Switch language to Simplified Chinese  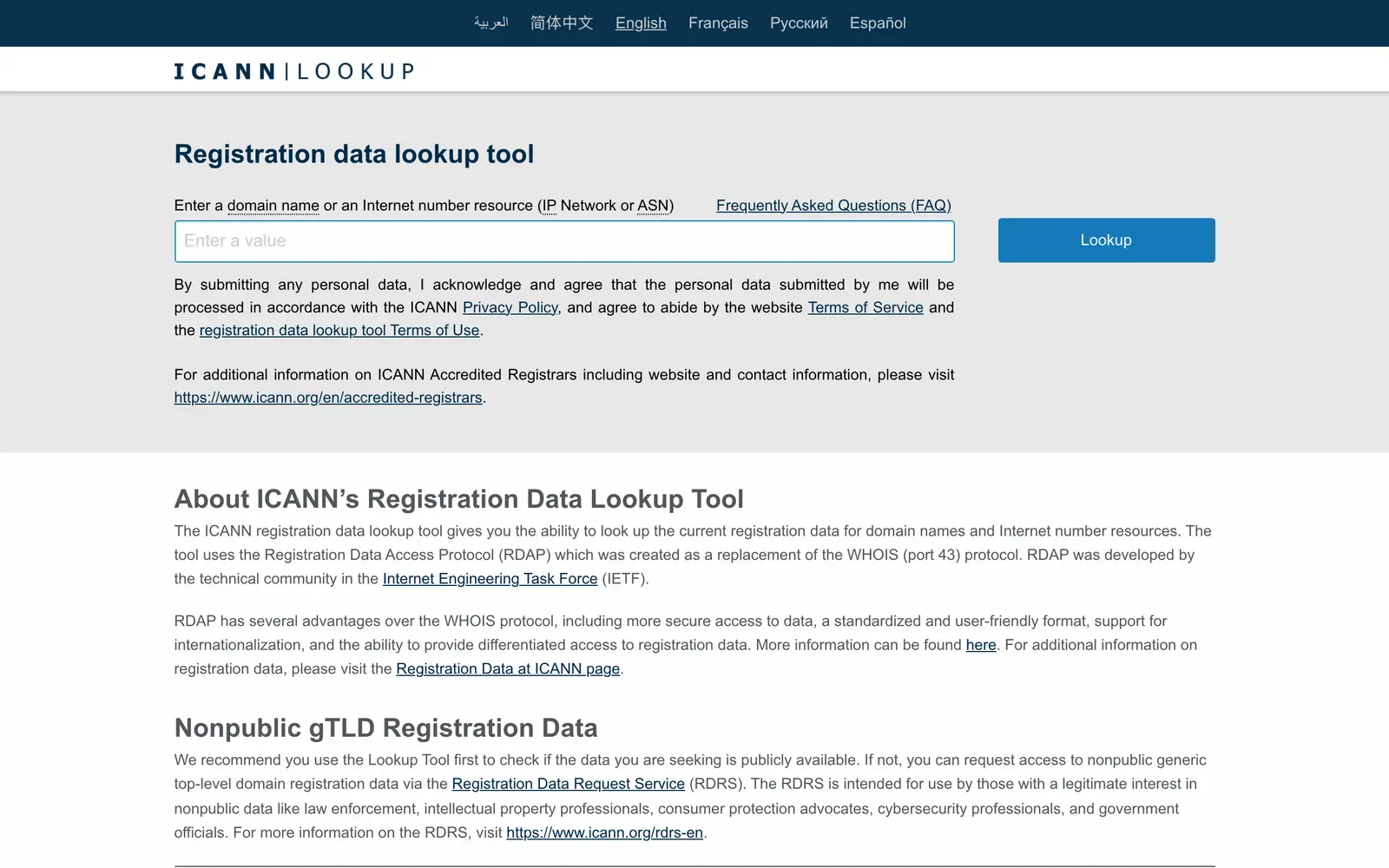click(562, 23)
